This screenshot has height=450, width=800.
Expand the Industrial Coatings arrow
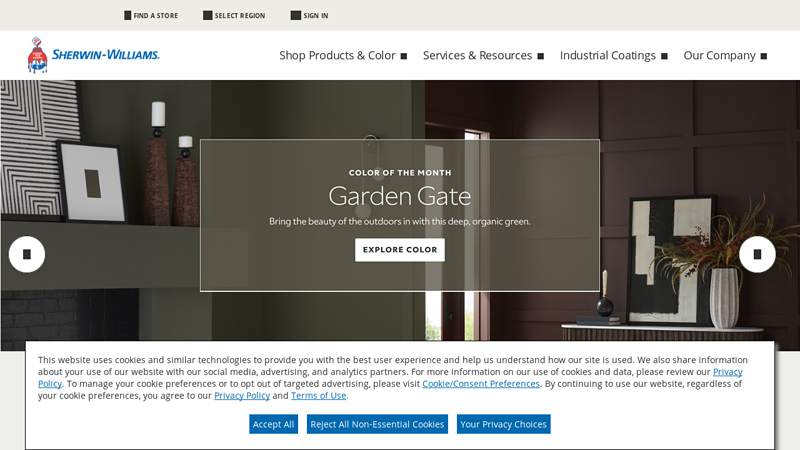pyautogui.click(x=664, y=56)
